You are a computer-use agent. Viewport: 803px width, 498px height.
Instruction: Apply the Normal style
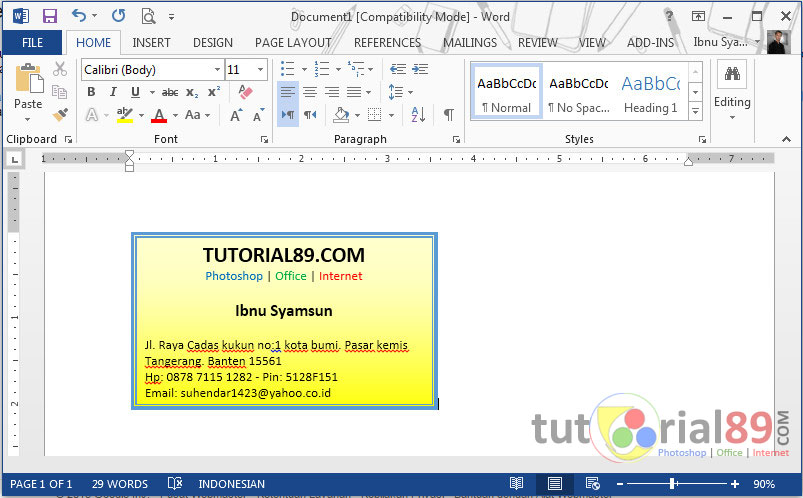[x=506, y=92]
